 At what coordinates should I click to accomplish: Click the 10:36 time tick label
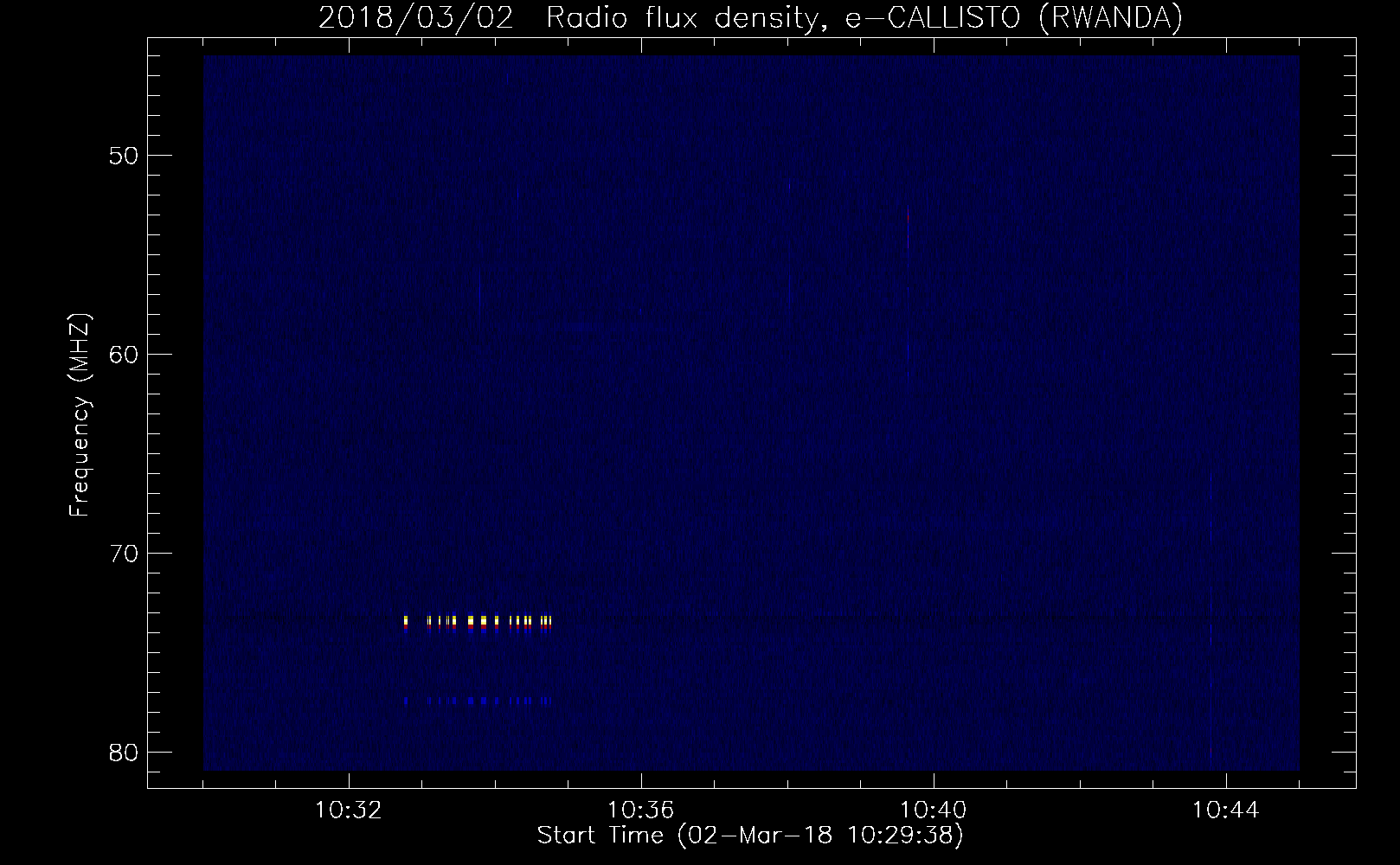click(x=641, y=811)
